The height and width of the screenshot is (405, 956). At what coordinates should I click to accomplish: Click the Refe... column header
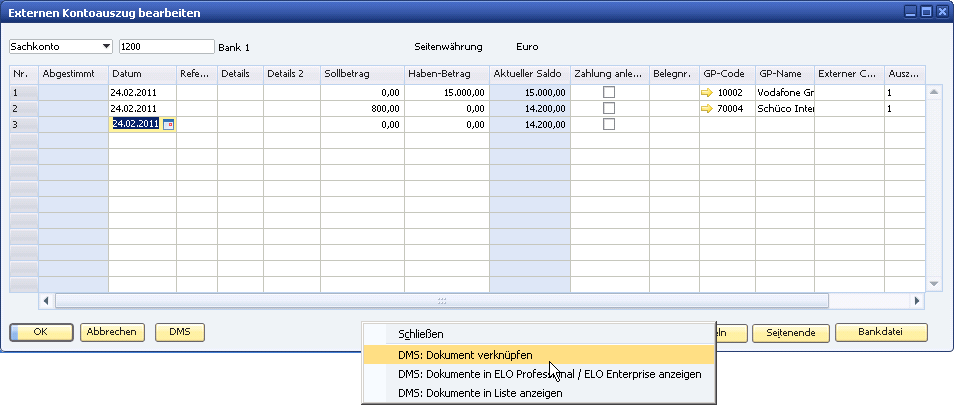click(x=197, y=74)
